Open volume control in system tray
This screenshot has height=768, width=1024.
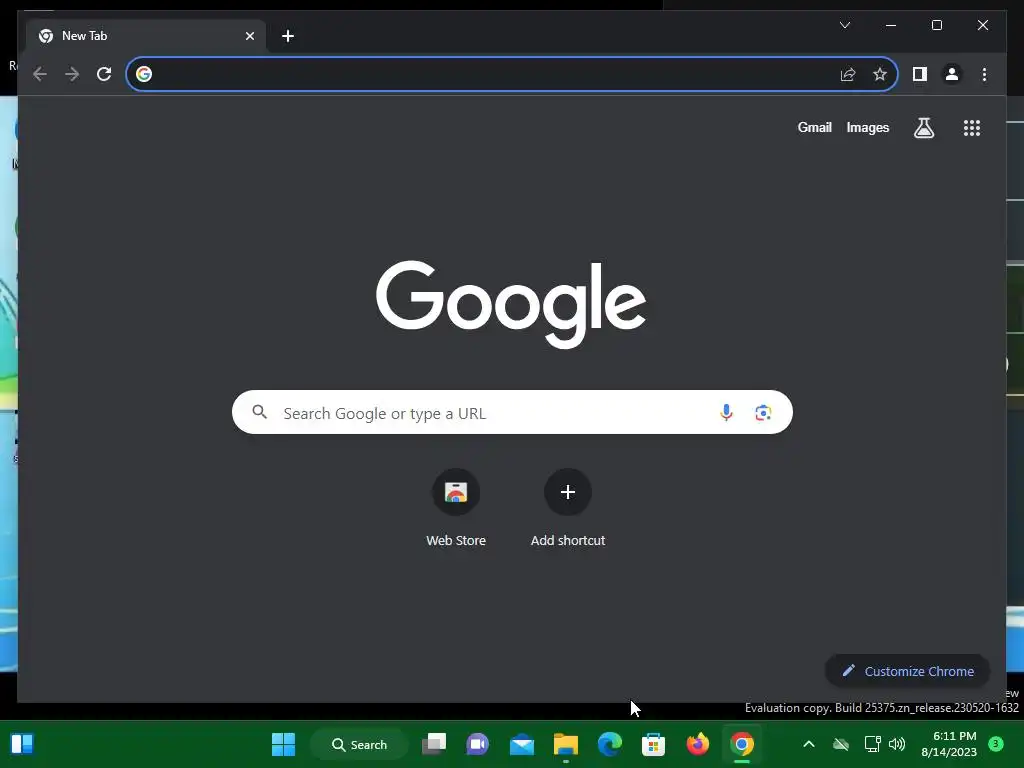897,744
